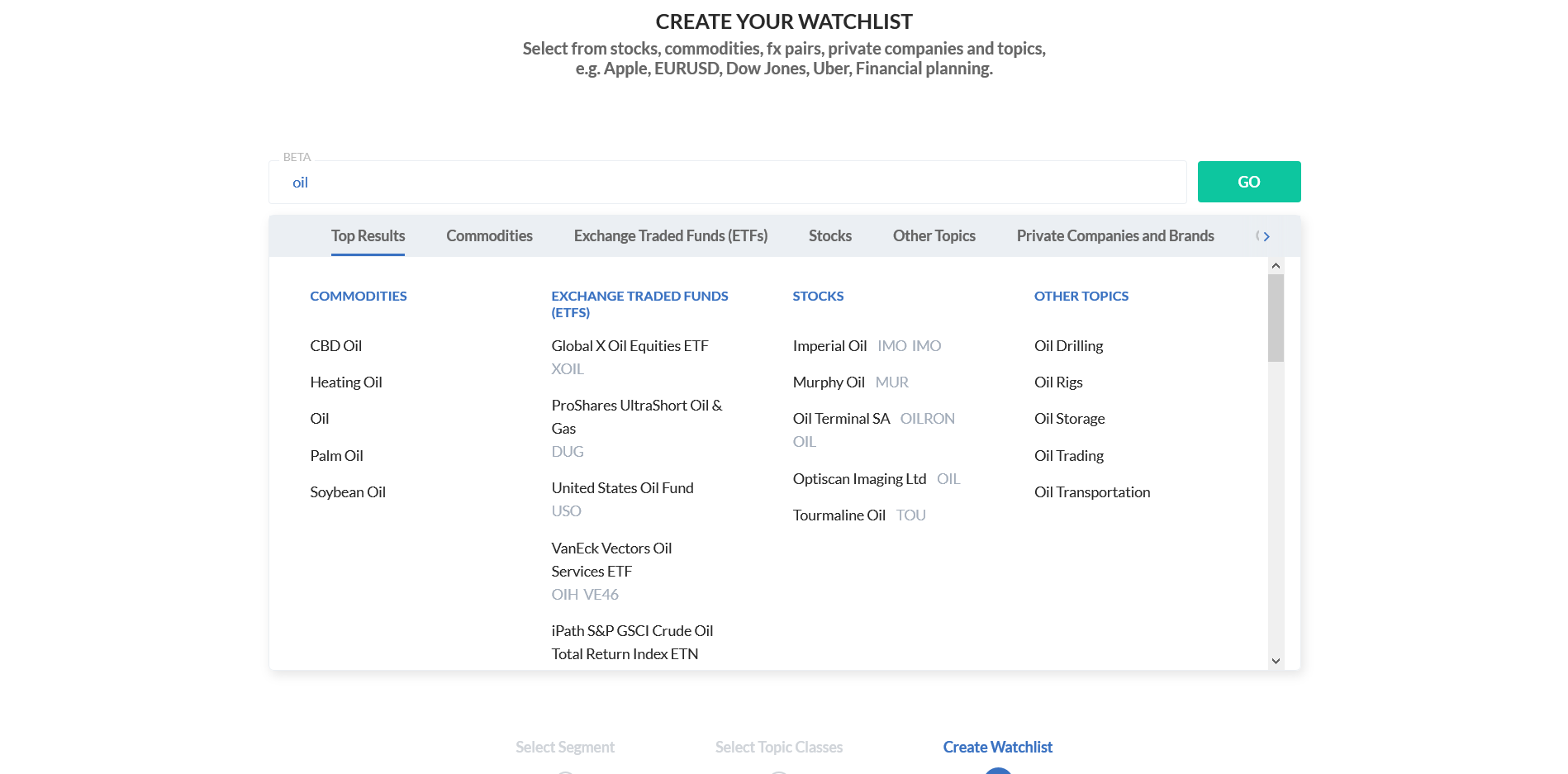Screen dimensions: 1568x774
Task: Select the Heating Oil commodity
Action: [345, 382]
